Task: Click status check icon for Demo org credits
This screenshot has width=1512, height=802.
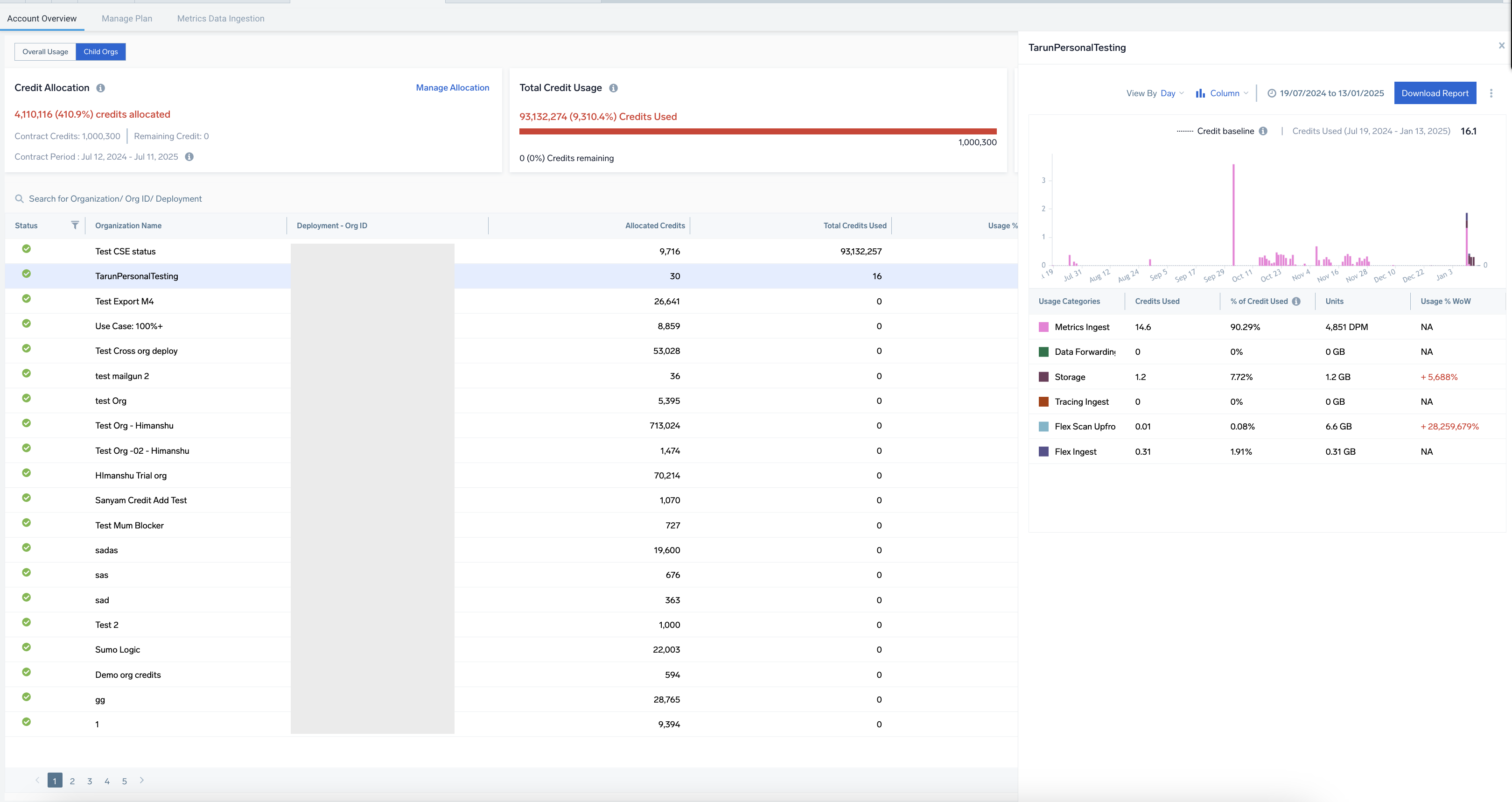Action: pyautogui.click(x=27, y=672)
